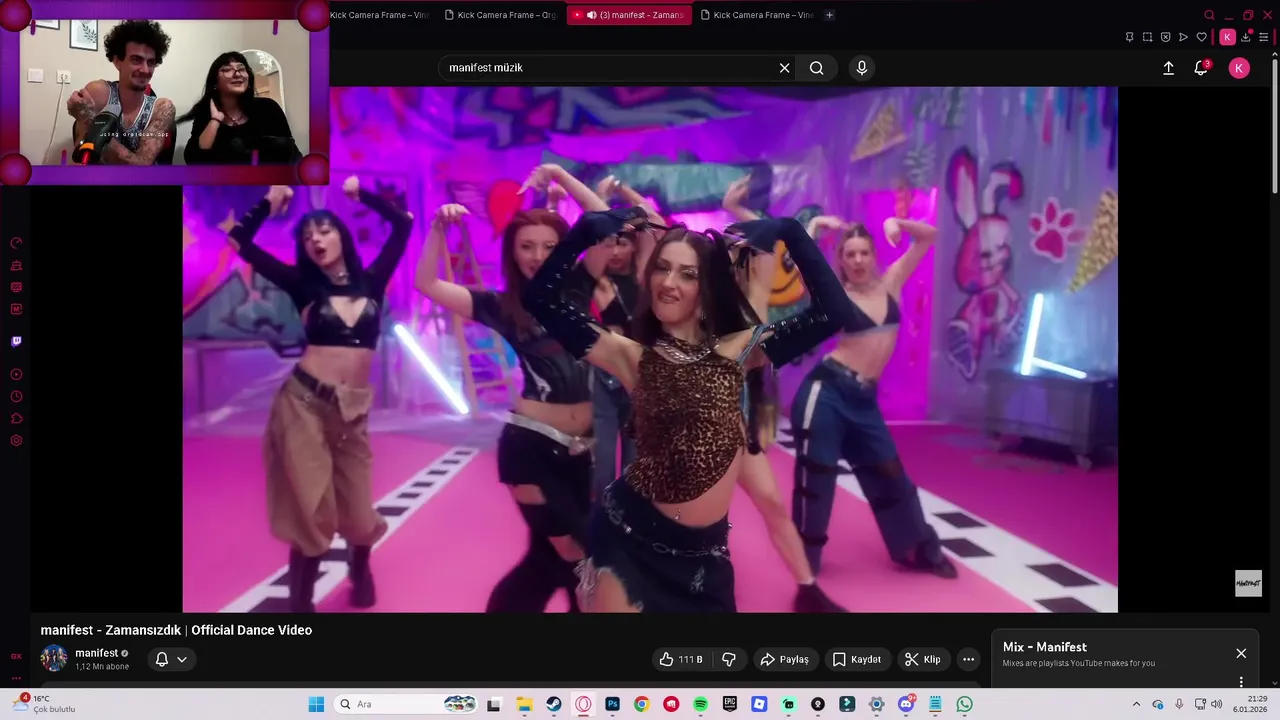Open Steam from the taskbar

click(553, 704)
